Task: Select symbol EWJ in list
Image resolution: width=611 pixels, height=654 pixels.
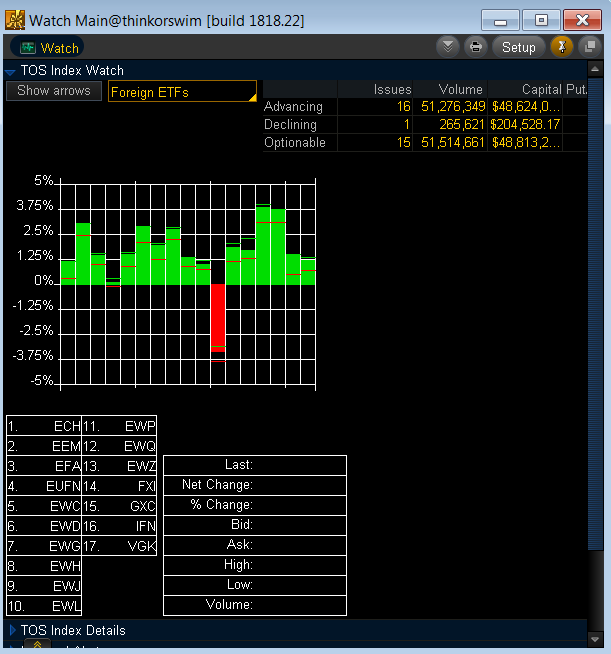Action: [44, 586]
